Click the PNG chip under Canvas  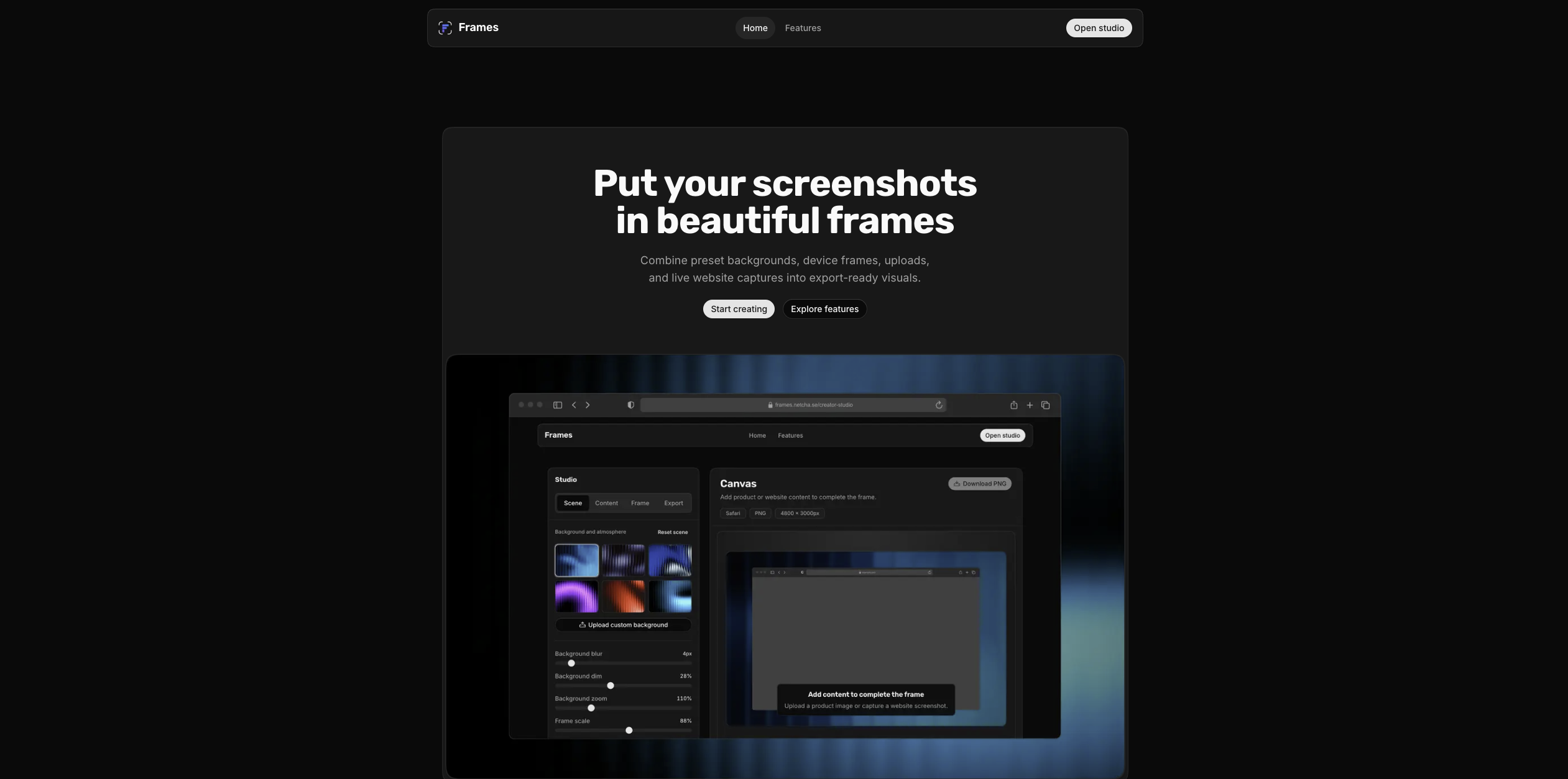click(760, 514)
